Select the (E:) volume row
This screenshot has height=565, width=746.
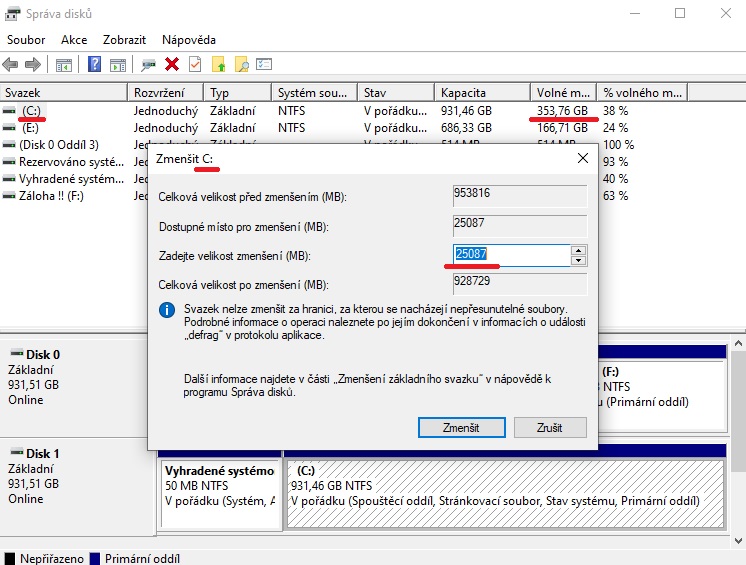[31, 128]
